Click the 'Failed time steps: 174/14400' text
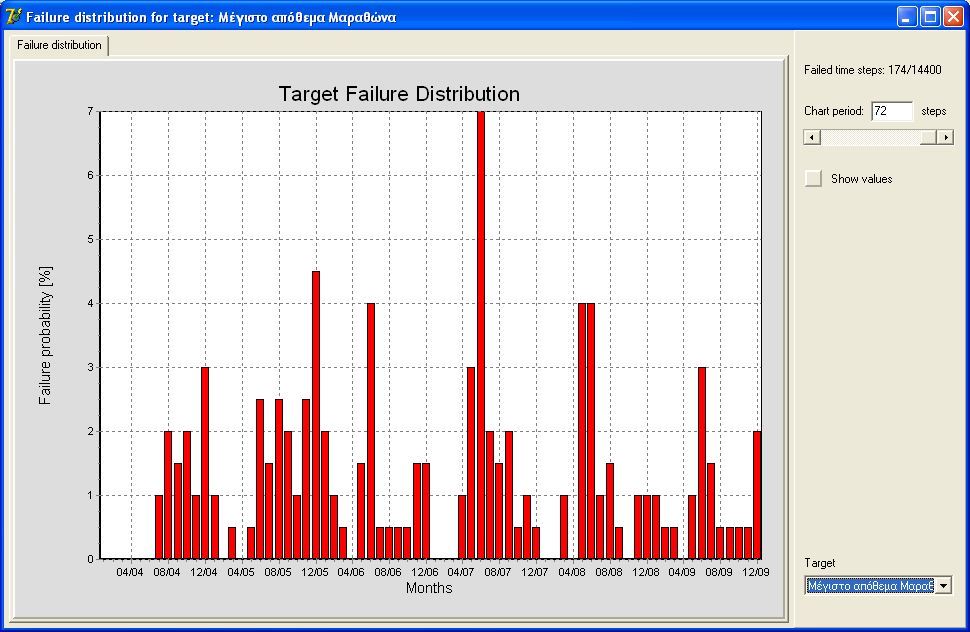 tap(872, 70)
